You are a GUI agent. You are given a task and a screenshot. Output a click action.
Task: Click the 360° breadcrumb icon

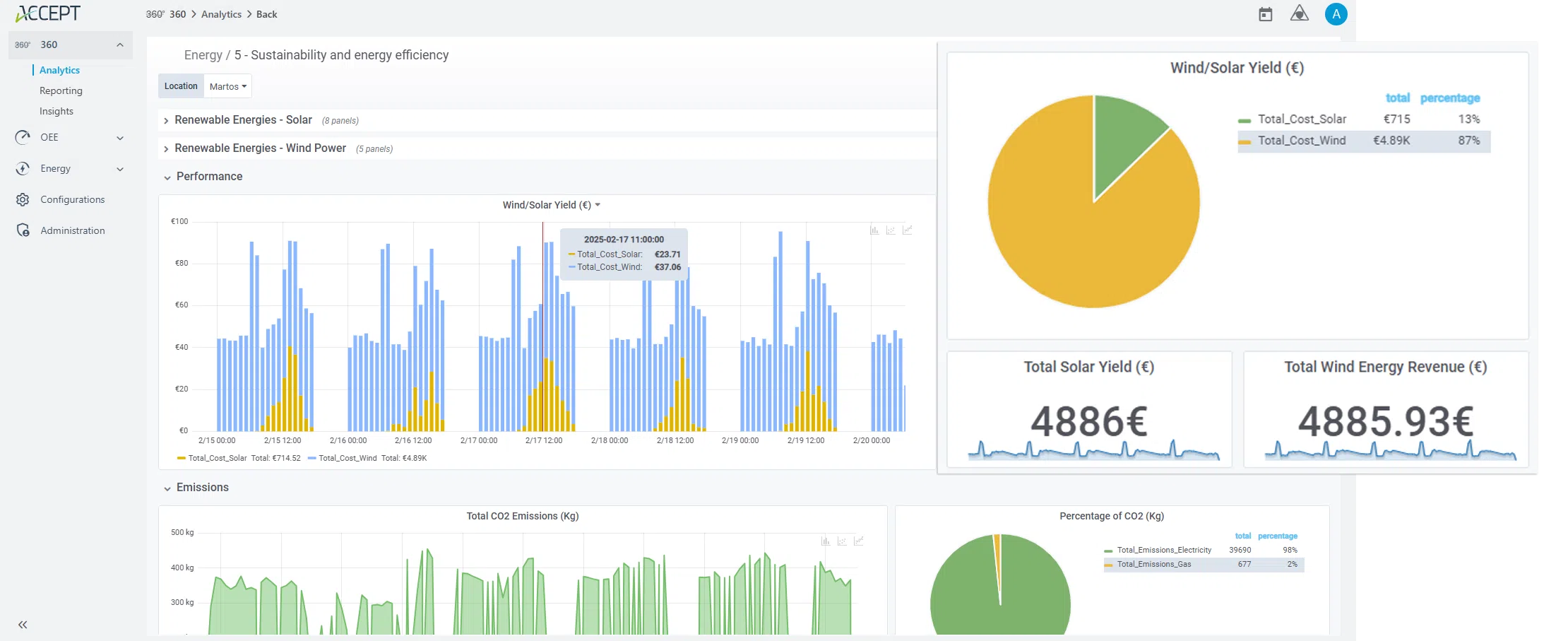click(x=155, y=14)
